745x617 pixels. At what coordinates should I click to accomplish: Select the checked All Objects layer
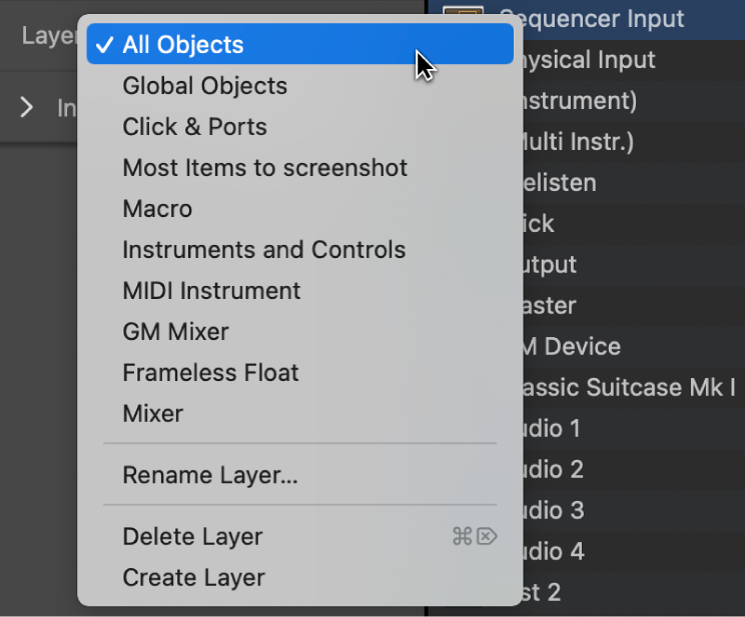coord(183,45)
